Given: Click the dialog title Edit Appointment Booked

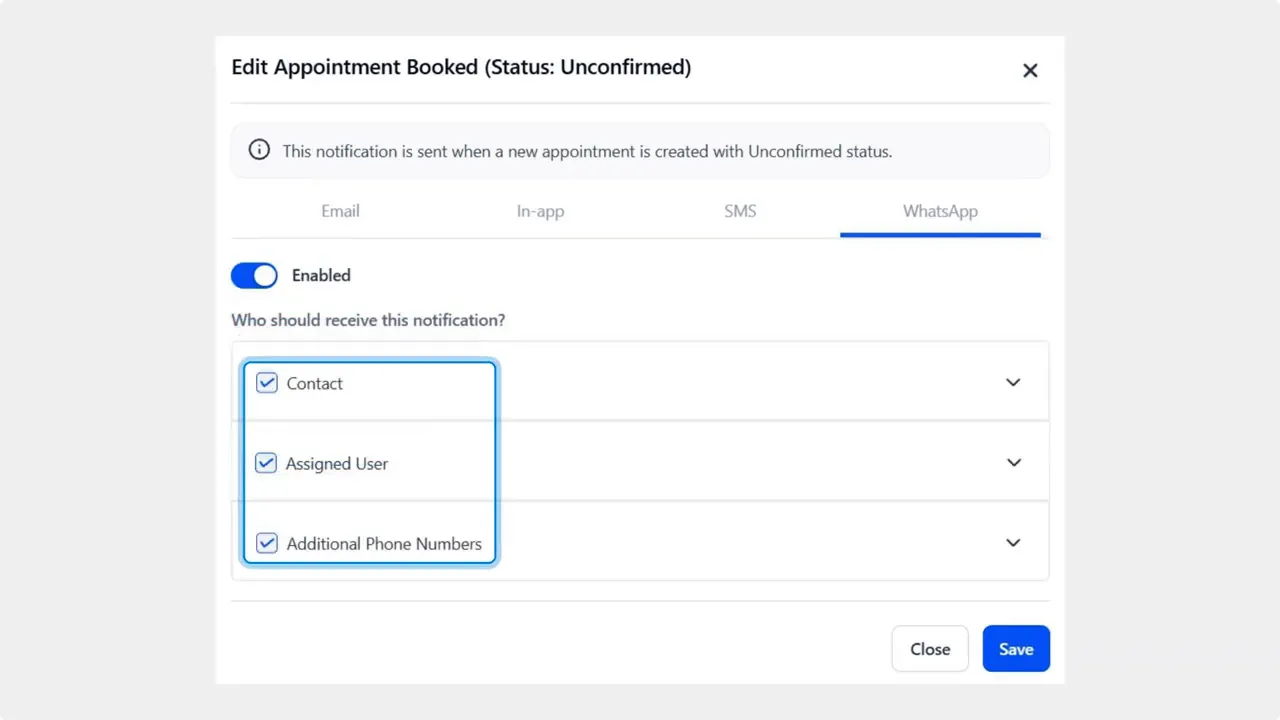Looking at the screenshot, I should click(x=461, y=67).
